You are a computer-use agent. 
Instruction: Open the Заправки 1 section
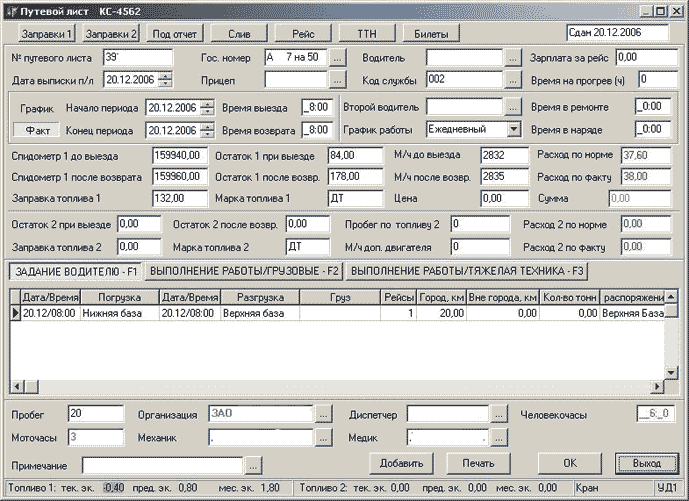[47, 33]
